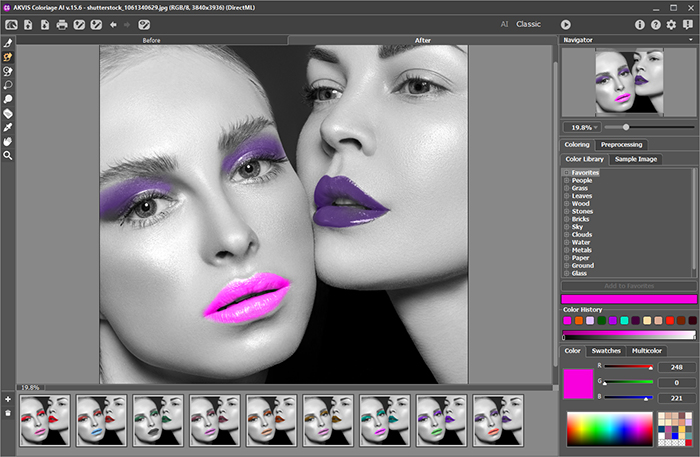This screenshot has height=457, width=700.
Task: Select the Zoom magnifier tool
Action: [x=8, y=156]
